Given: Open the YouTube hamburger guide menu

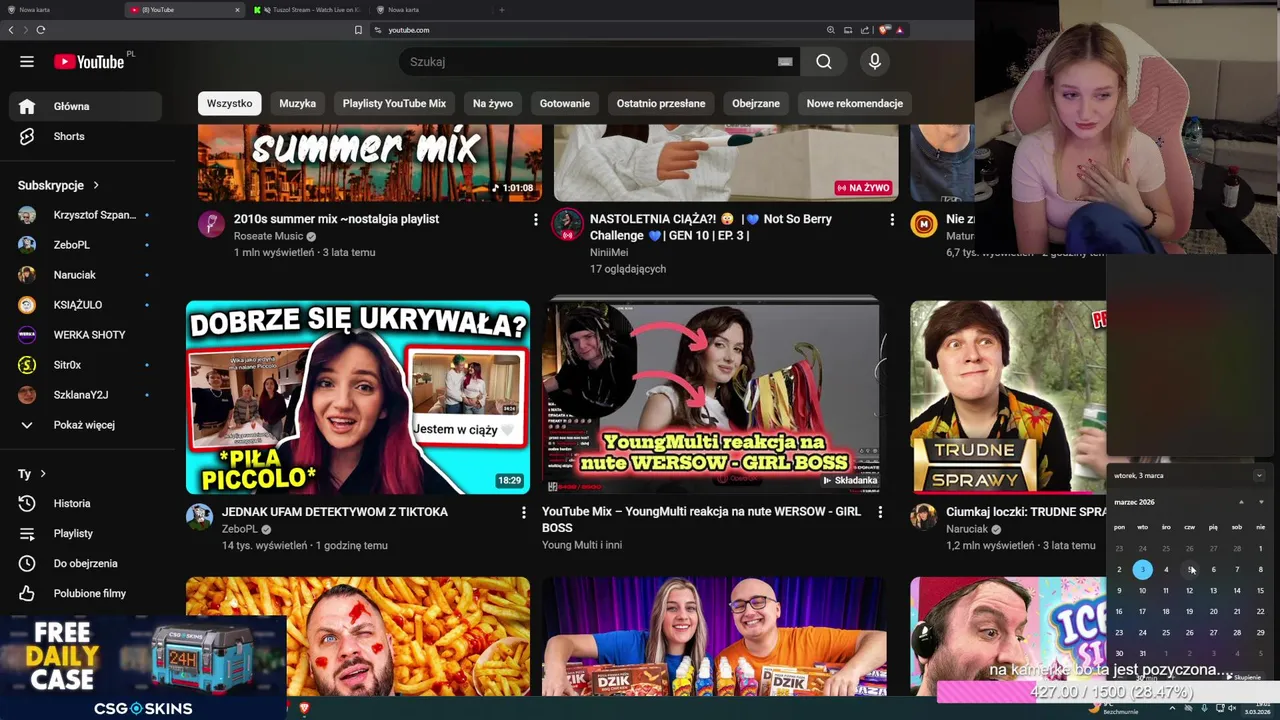Looking at the screenshot, I should coord(27,62).
